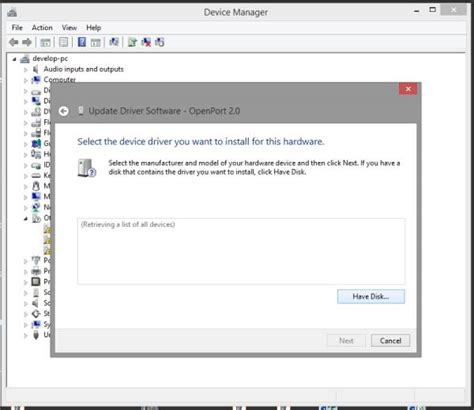The height and width of the screenshot is (410, 474).
Task: Expand the category starting with 'Sy'
Action: pyautogui.click(x=25, y=325)
